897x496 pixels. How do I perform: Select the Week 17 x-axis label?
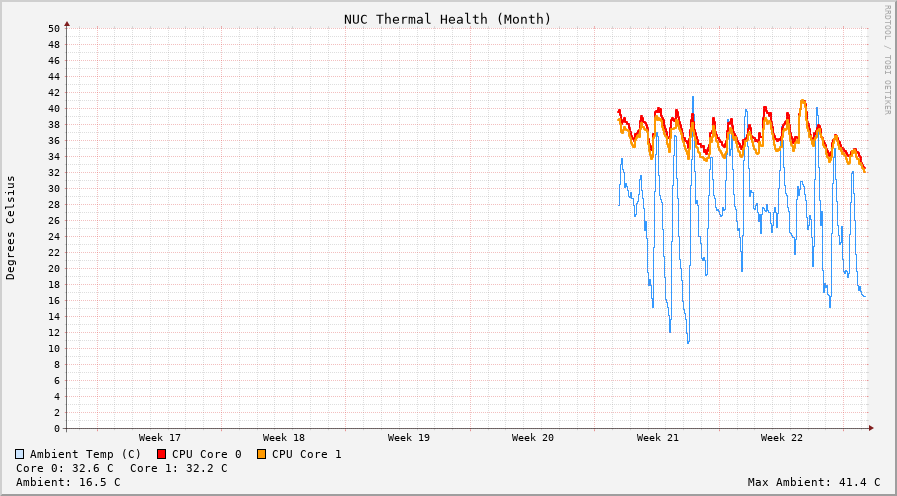point(160,438)
